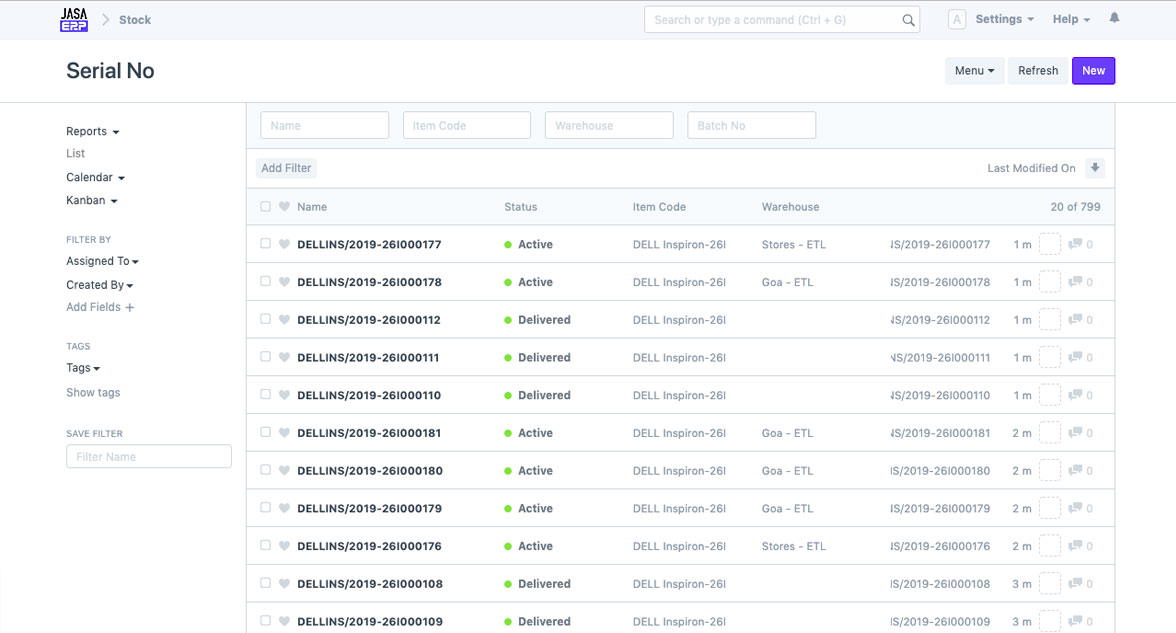Toggle sort direction arrow button
Image resolution: width=1176 pixels, height=633 pixels.
1095,168
